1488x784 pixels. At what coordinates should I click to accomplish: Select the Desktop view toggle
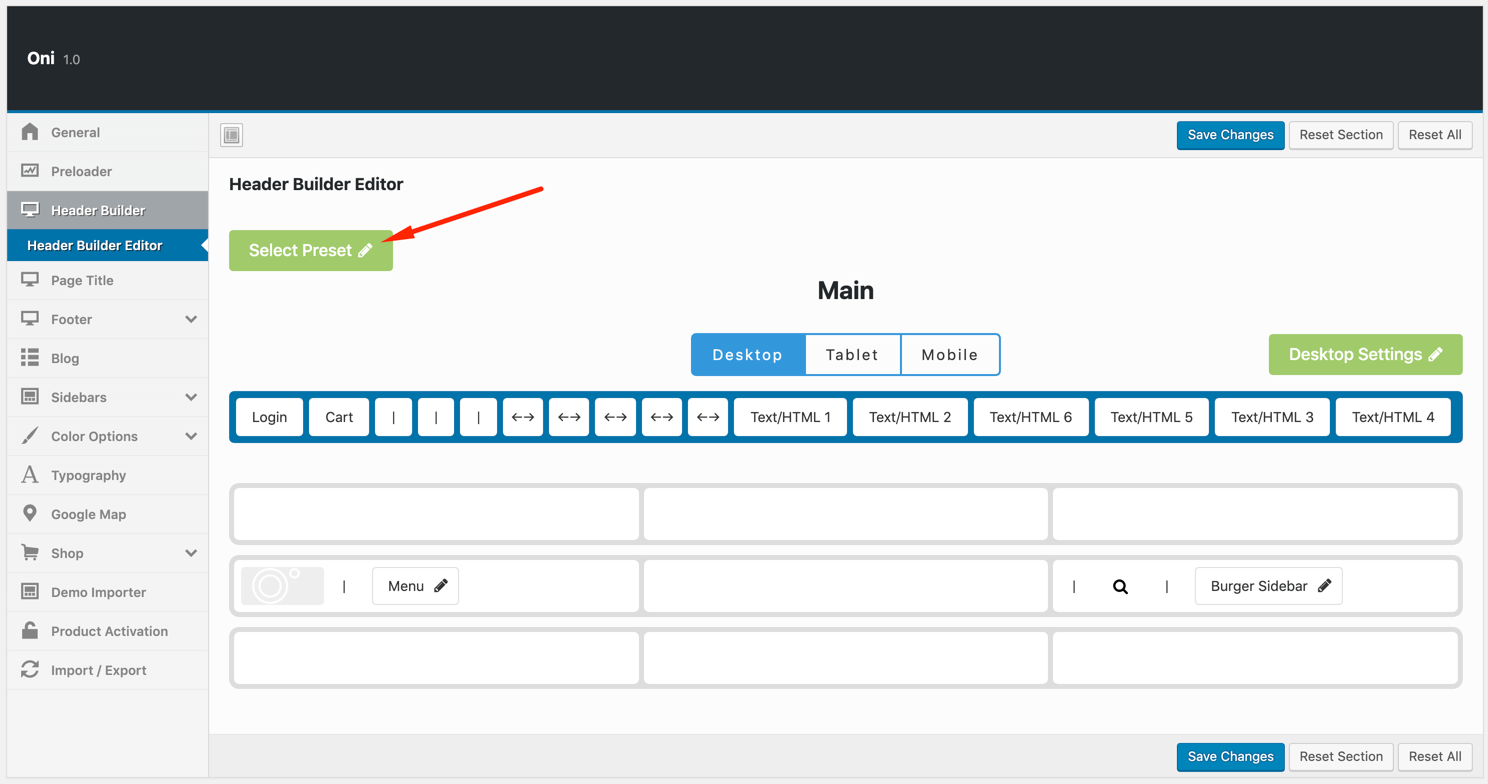coord(747,355)
